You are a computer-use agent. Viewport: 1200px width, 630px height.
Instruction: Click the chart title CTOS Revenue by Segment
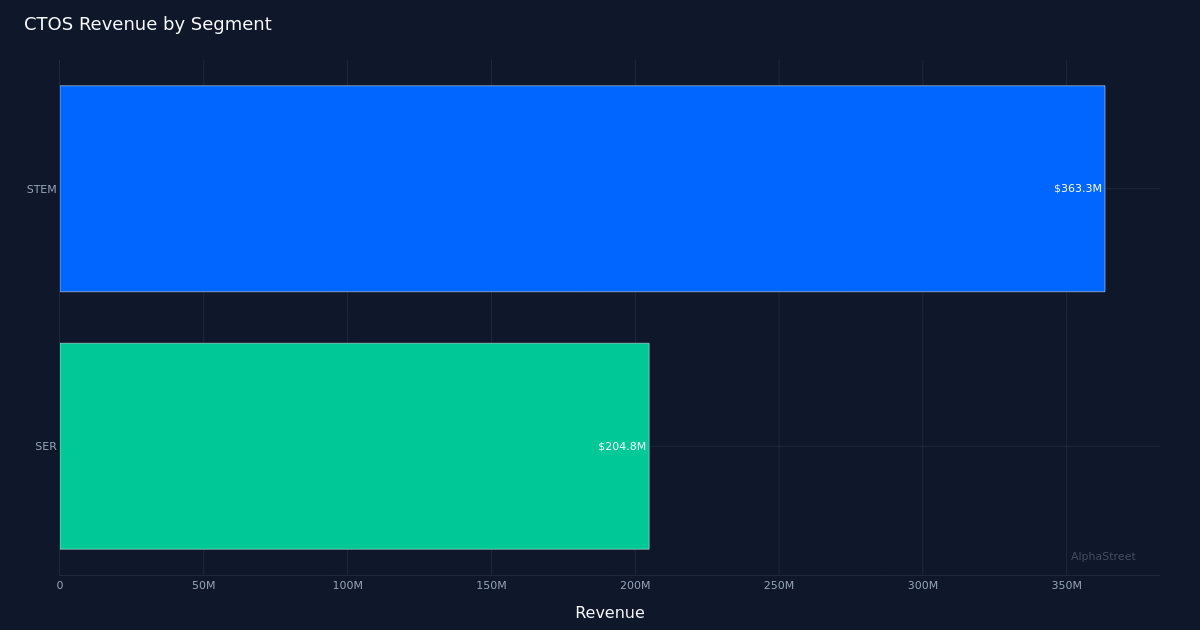[148, 24]
